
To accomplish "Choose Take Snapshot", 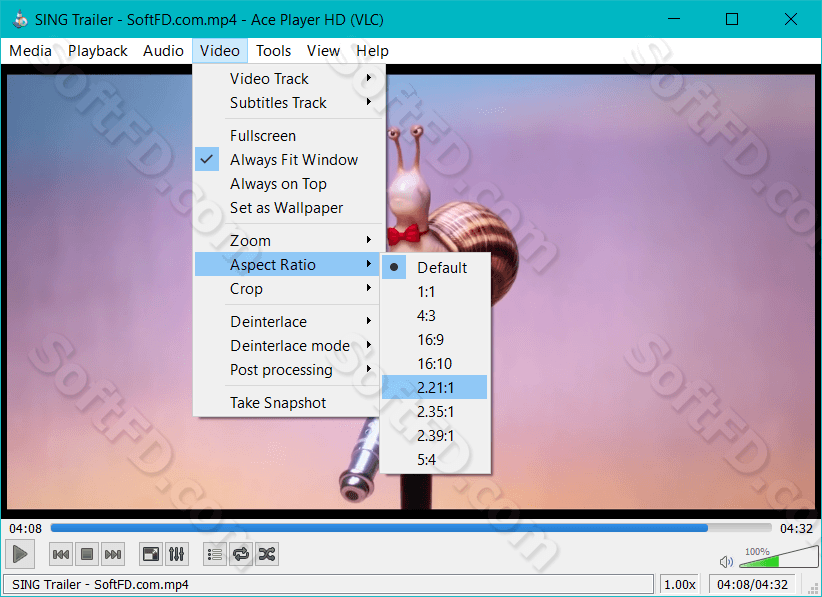I will point(287,403).
